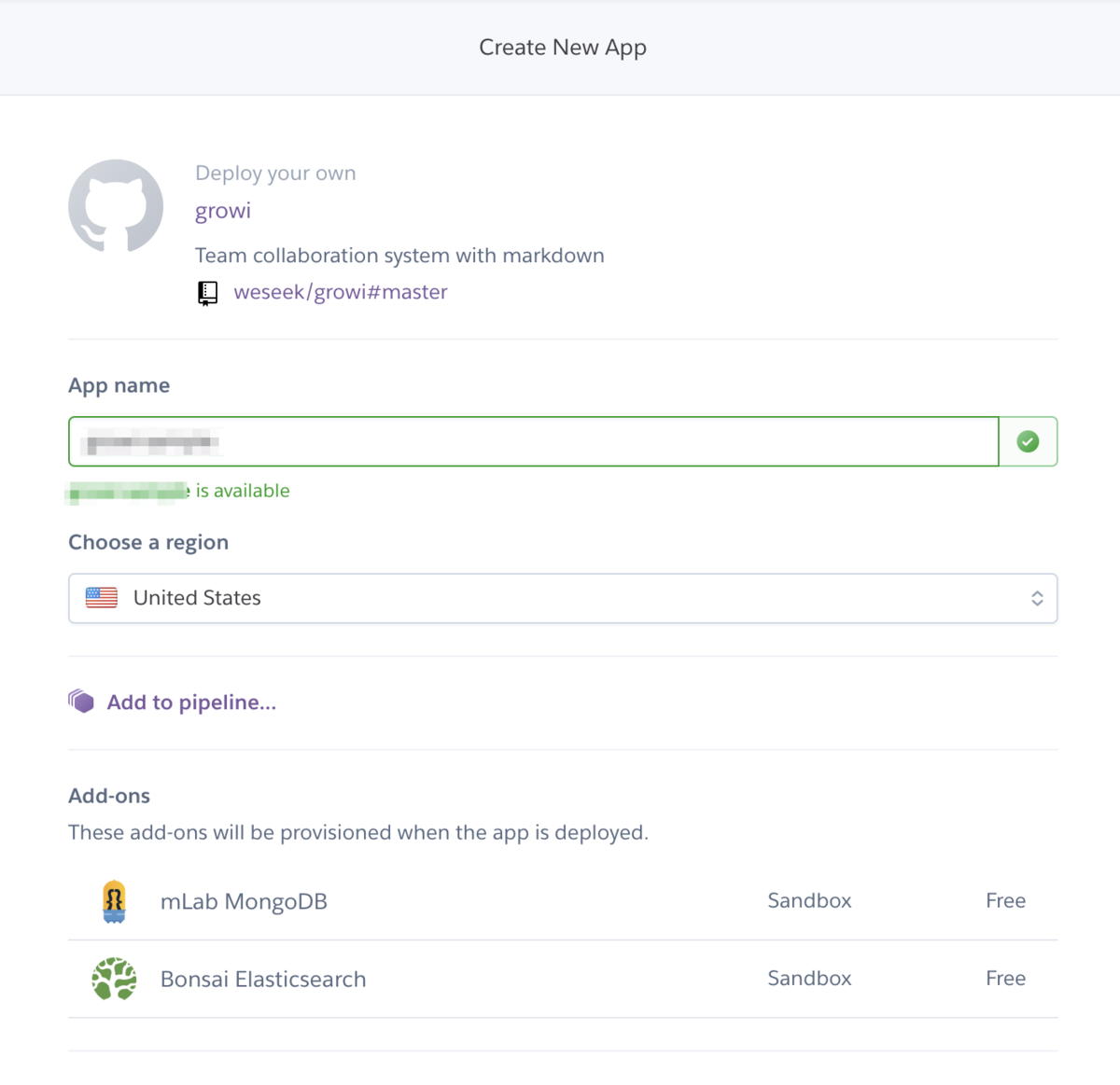Expand the United States region selector
The image size is (1120, 1085).
(560, 598)
